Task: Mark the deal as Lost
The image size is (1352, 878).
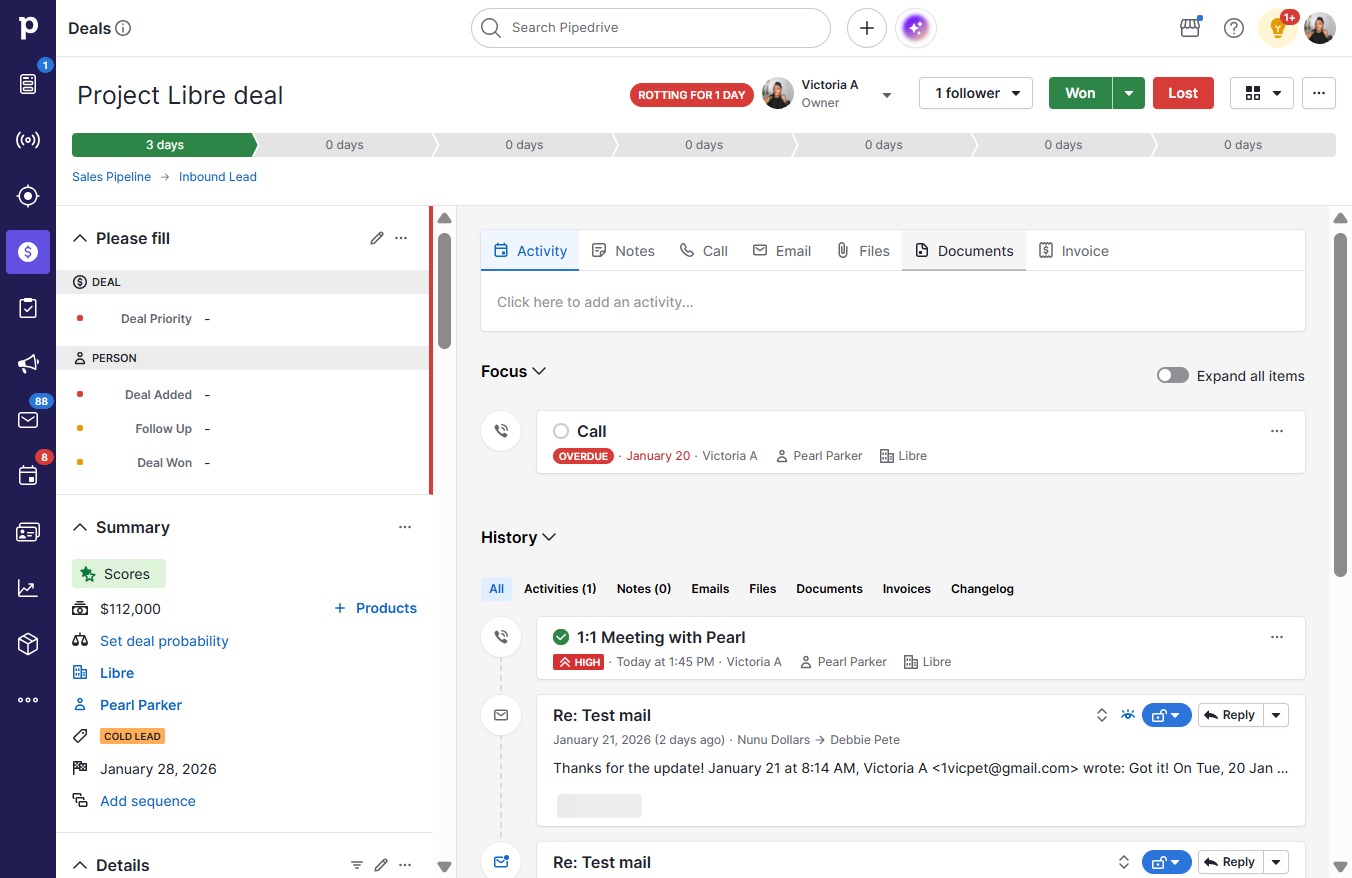Action: coord(1183,93)
